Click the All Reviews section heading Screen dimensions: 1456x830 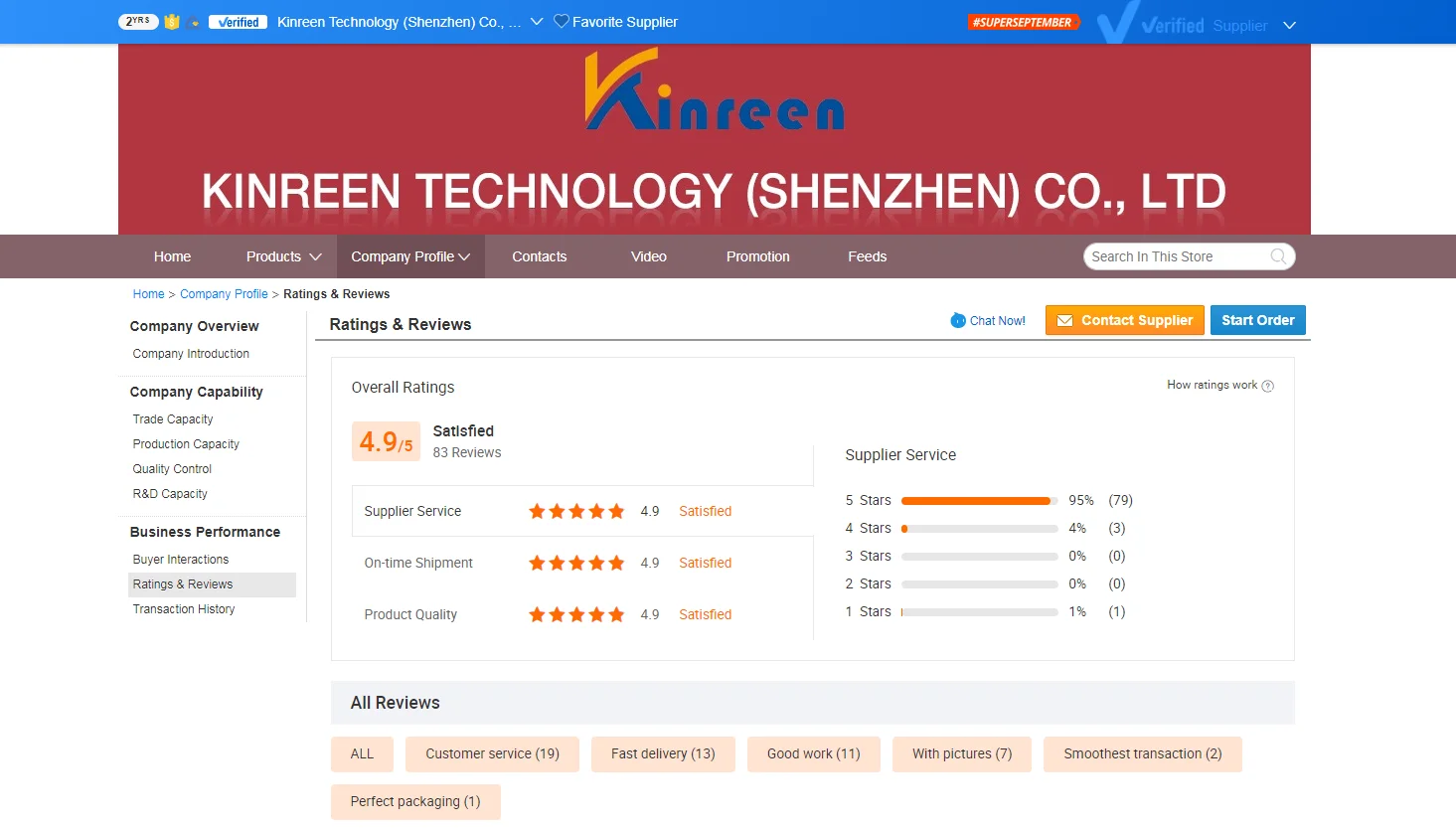(x=396, y=703)
